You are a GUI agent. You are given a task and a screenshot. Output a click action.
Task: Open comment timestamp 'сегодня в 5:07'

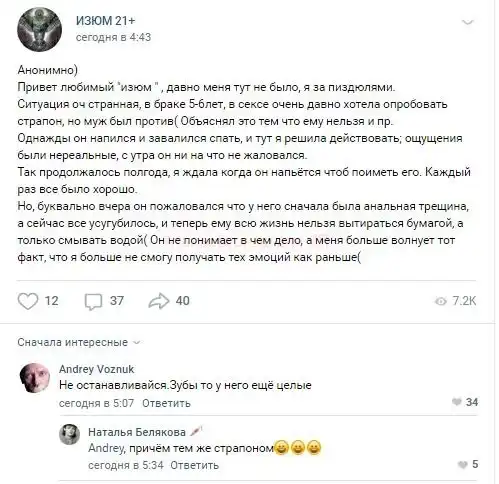tap(96, 403)
